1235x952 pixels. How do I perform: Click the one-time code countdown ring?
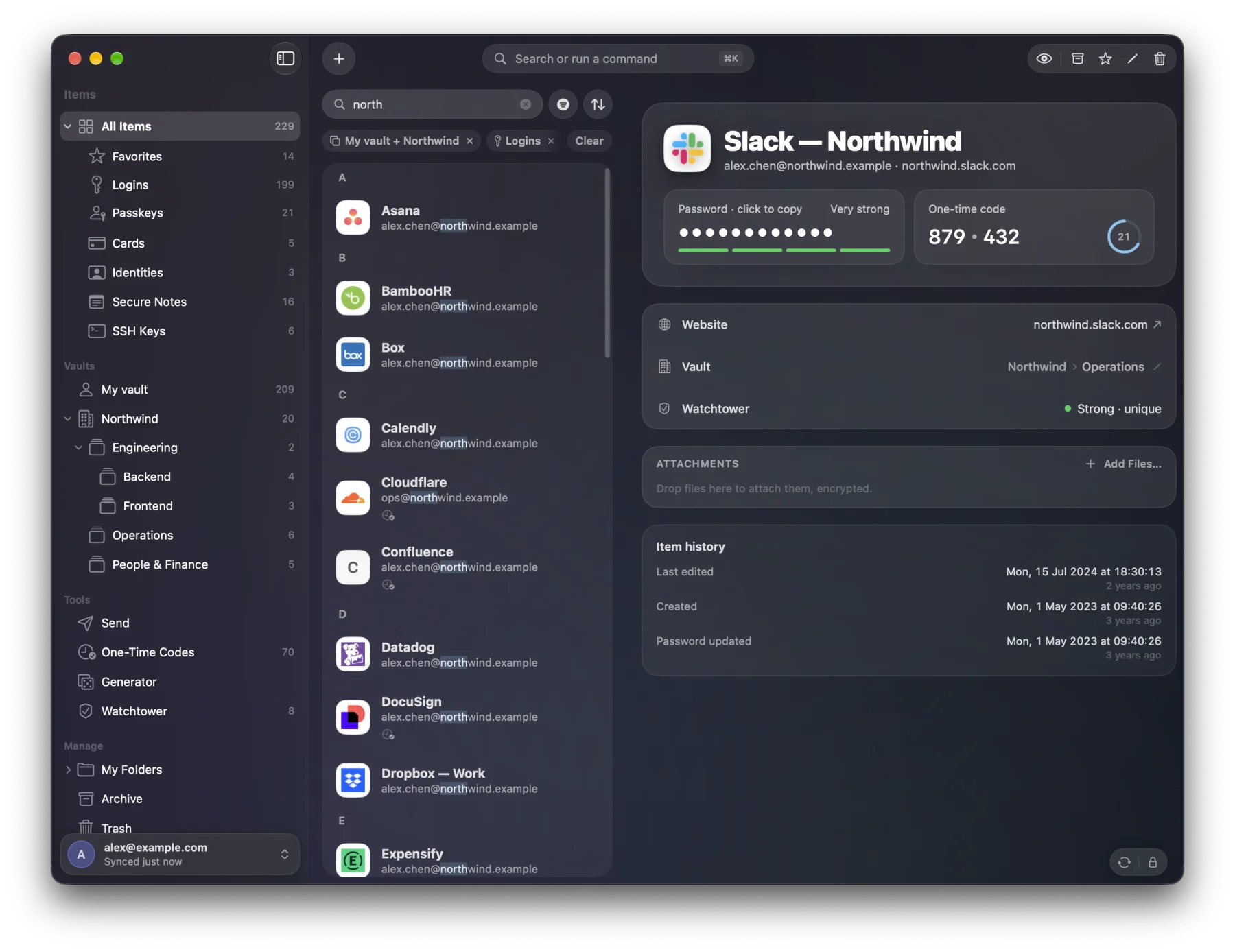click(1124, 237)
